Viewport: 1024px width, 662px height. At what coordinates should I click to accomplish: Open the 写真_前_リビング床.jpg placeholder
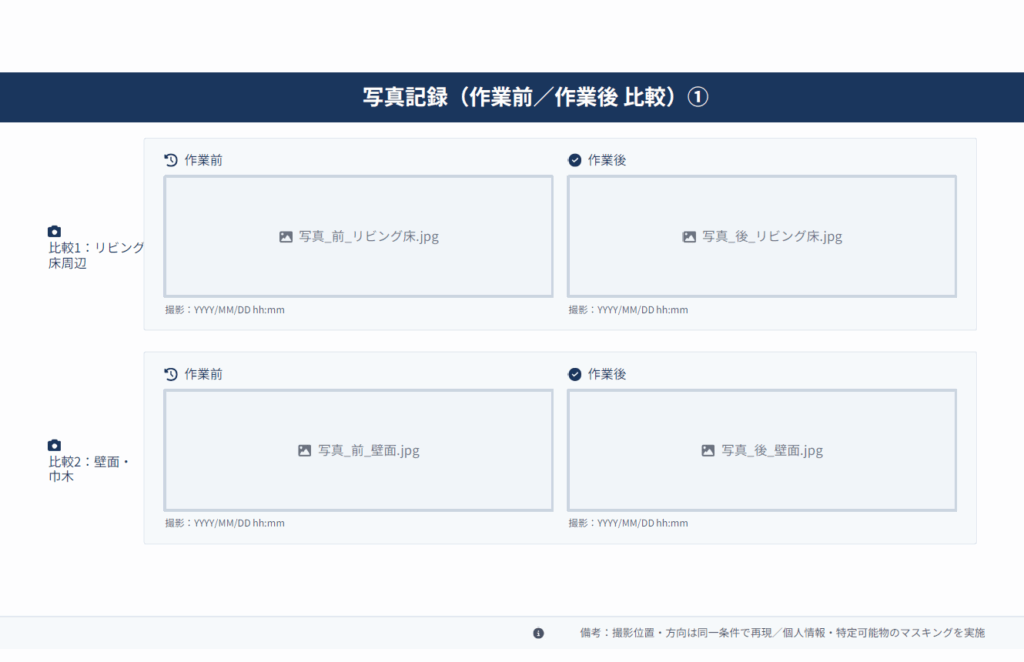click(358, 236)
